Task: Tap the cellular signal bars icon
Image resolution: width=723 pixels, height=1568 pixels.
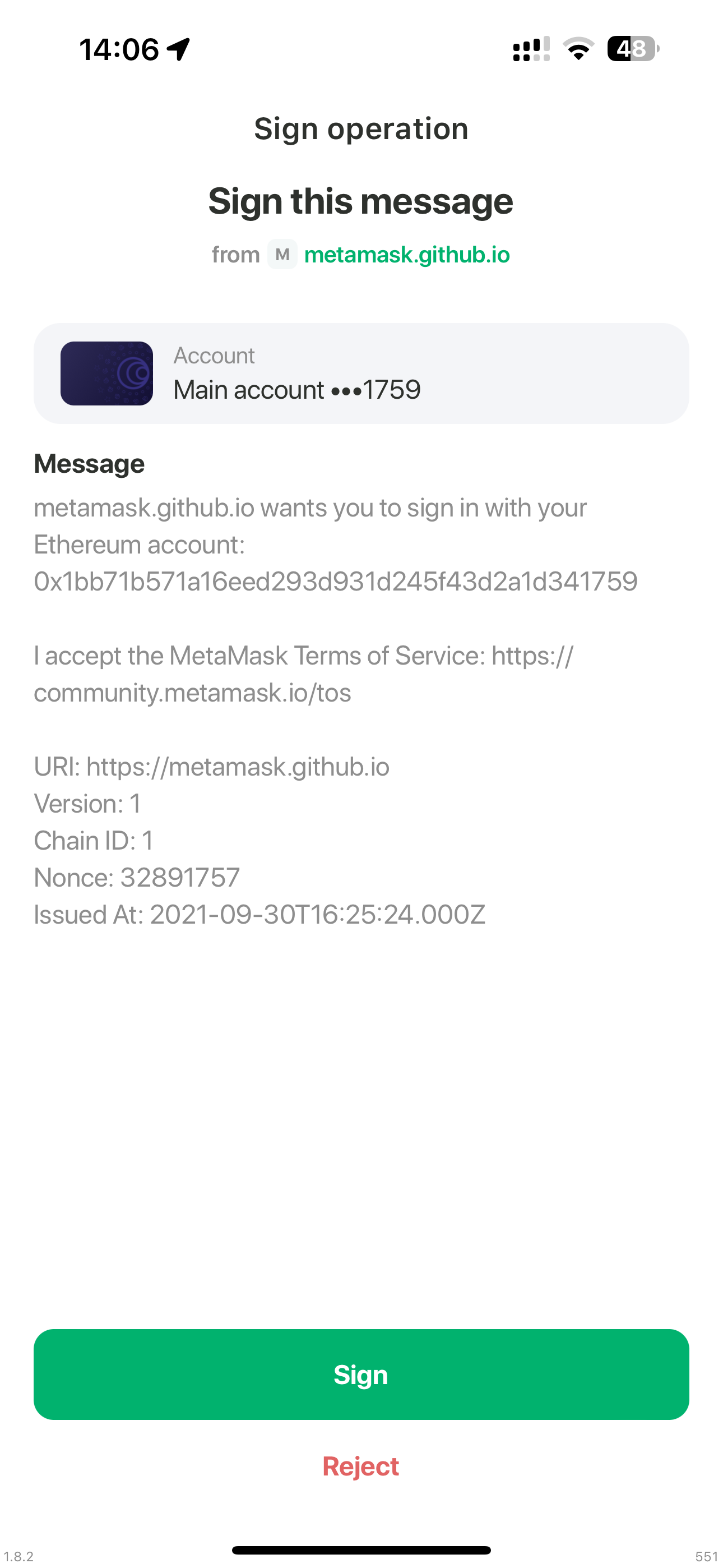Action: (531, 49)
